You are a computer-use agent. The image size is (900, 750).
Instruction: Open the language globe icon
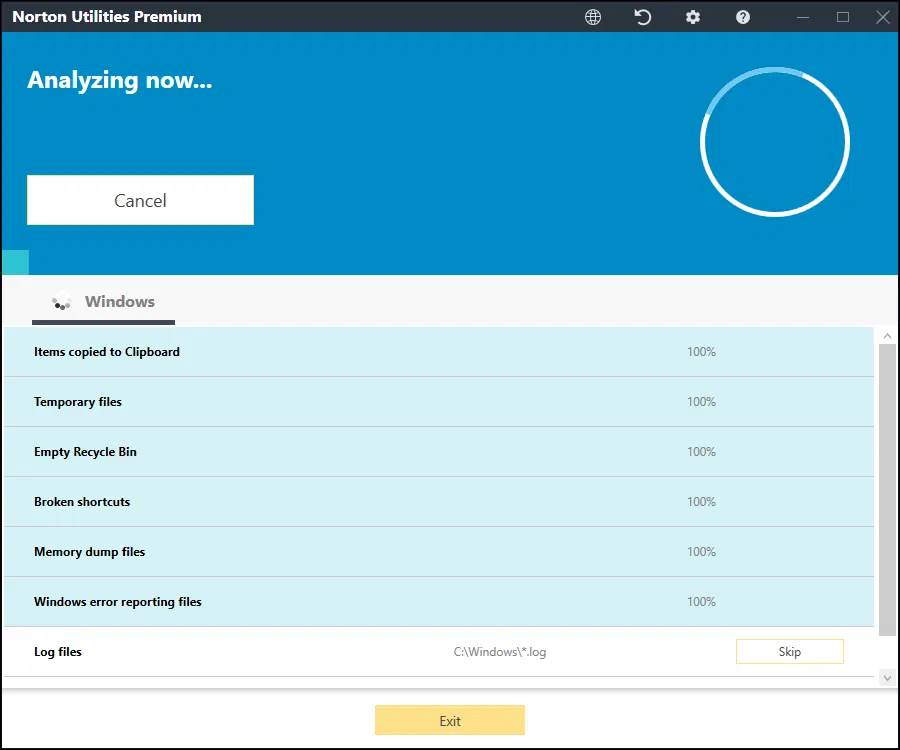[593, 17]
